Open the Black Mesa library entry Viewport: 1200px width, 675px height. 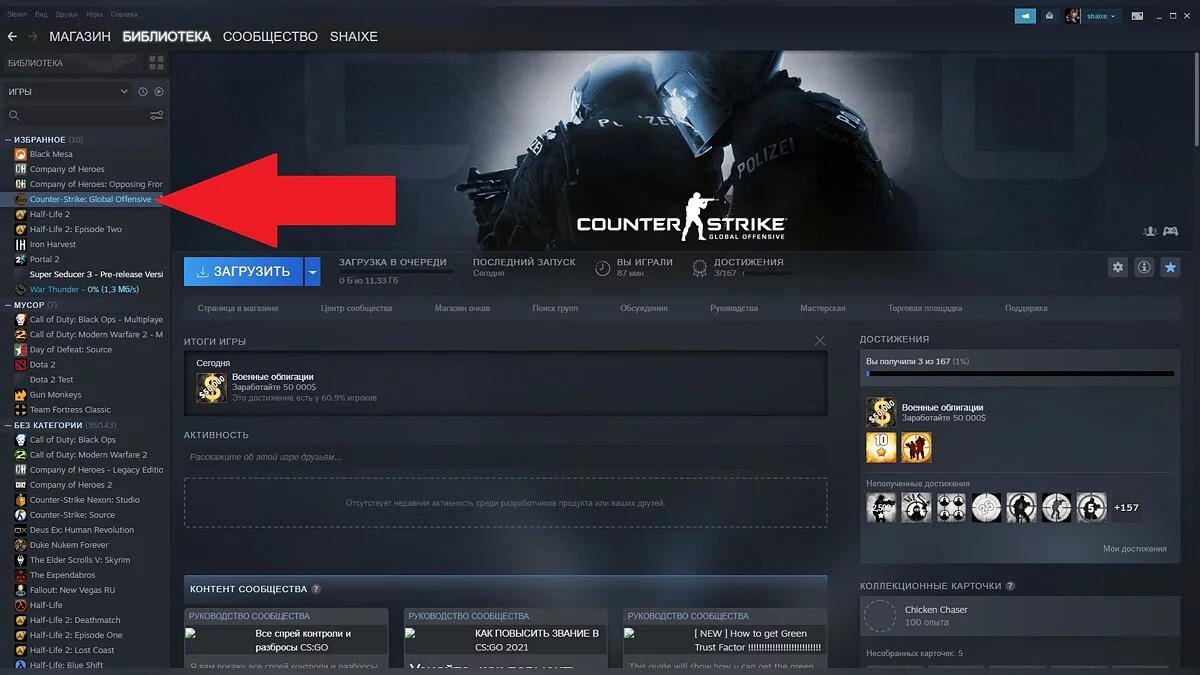51,154
